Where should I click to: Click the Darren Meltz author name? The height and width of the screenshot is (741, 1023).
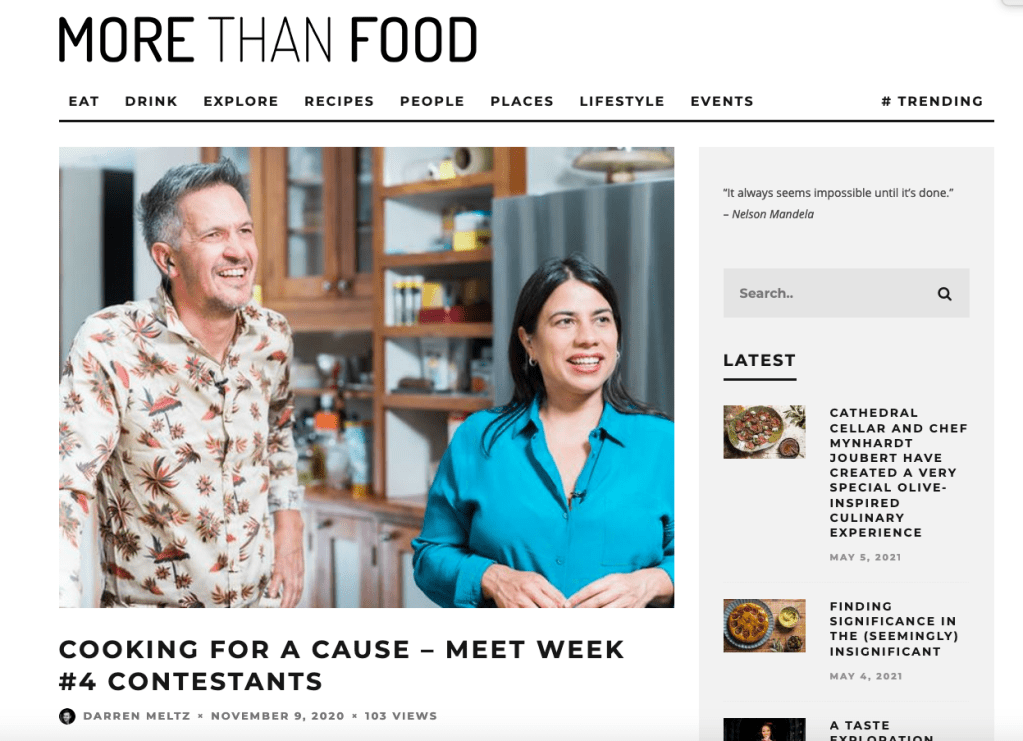point(136,716)
